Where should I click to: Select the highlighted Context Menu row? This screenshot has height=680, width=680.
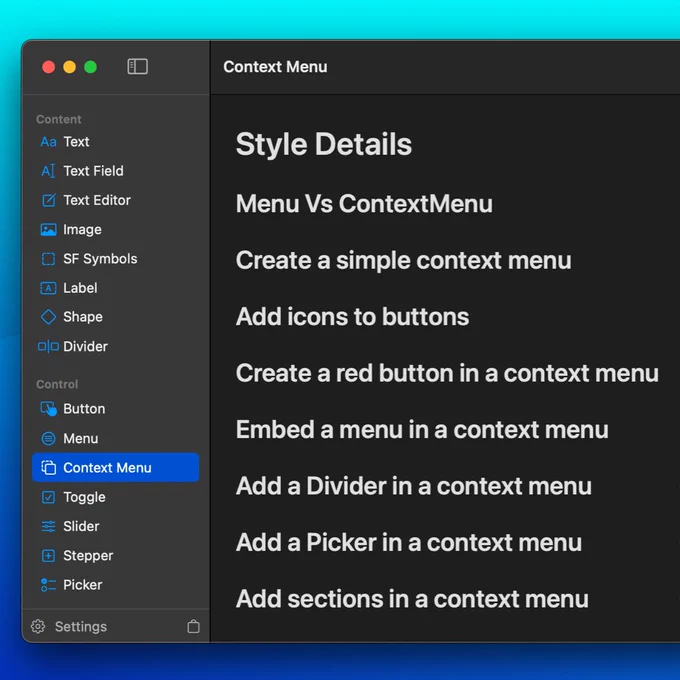(x=115, y=468)
